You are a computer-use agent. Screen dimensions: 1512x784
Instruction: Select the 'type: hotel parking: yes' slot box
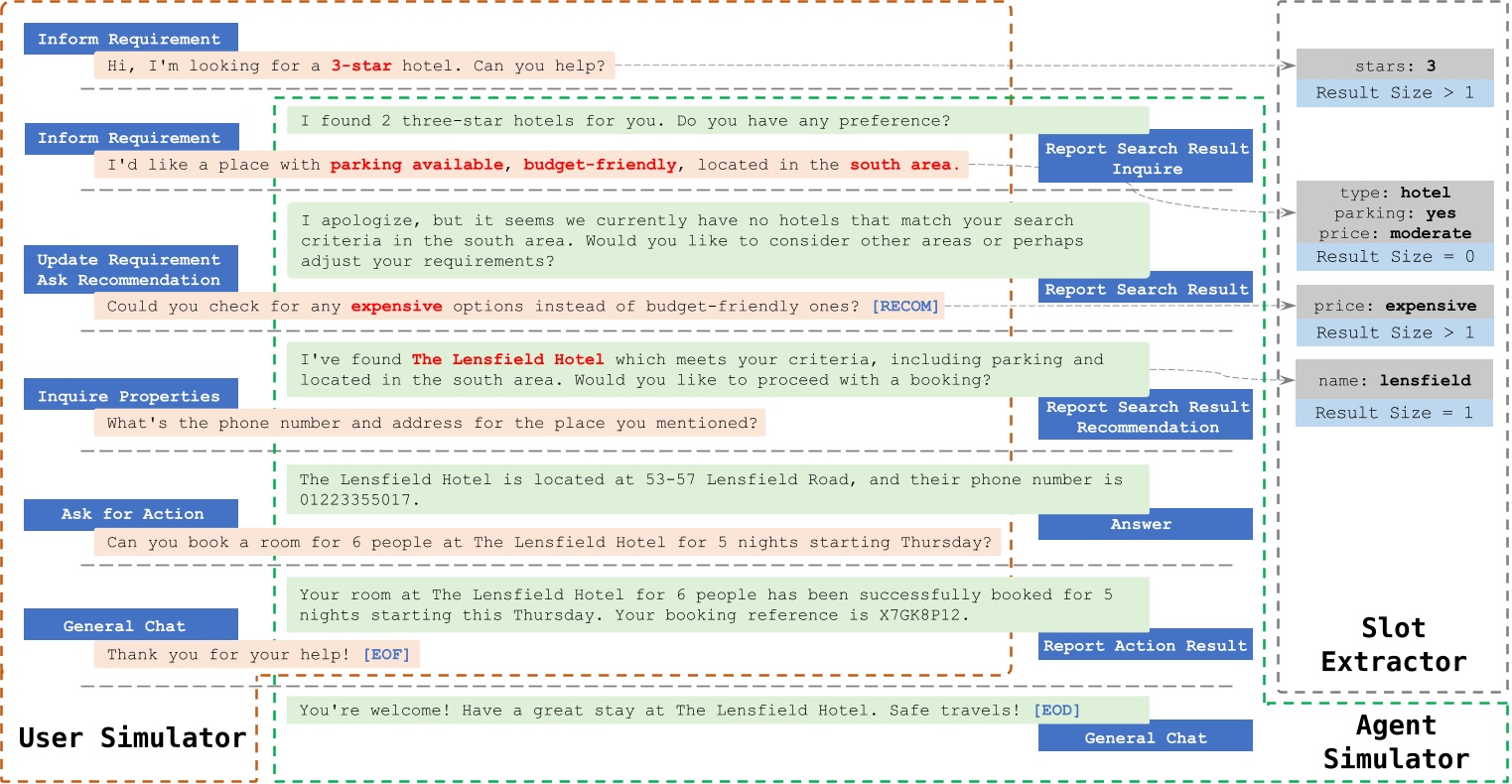[x=1394, y=212]
